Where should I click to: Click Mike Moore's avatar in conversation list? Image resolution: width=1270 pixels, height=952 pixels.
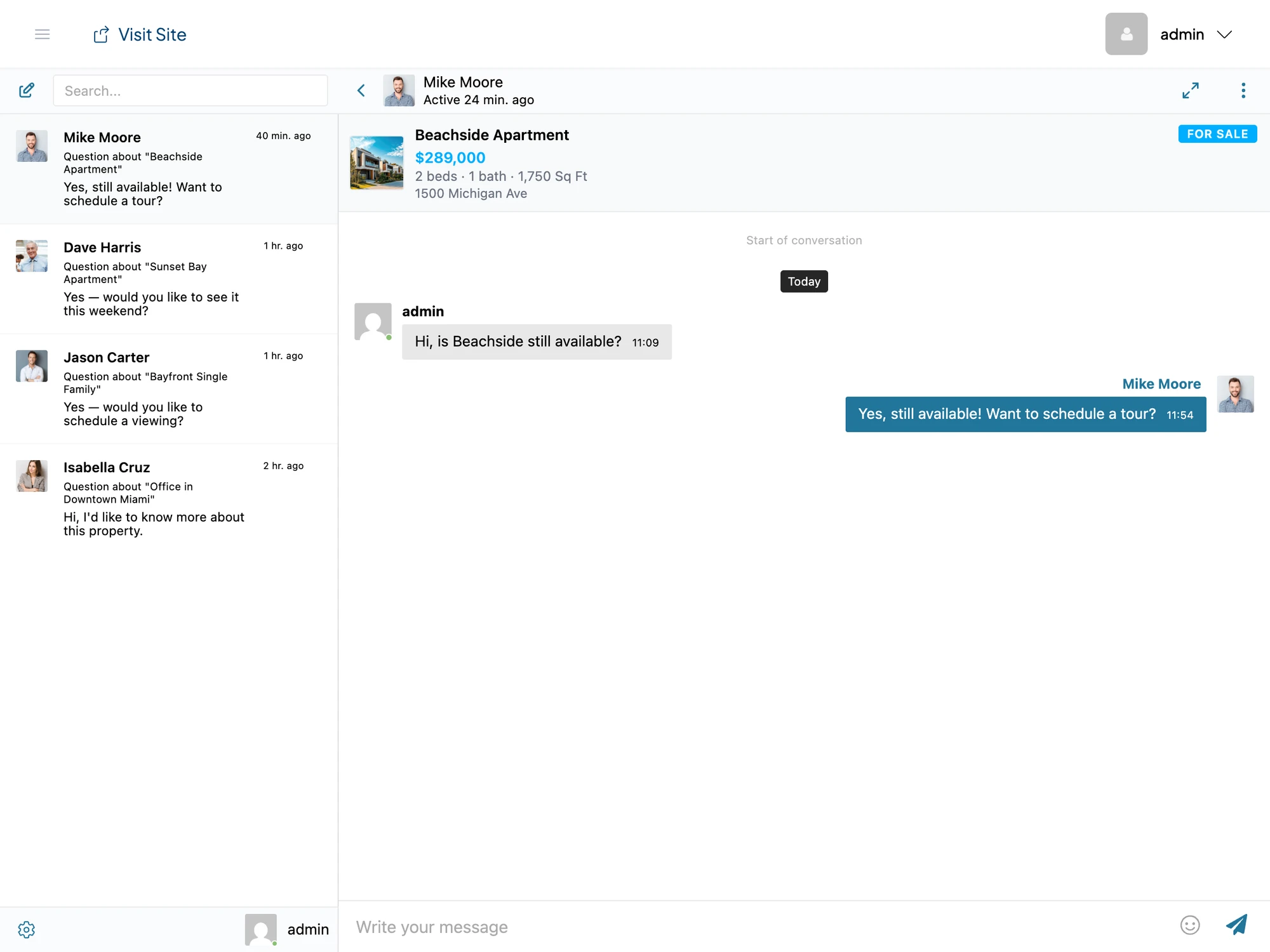(x=32, y=146)
